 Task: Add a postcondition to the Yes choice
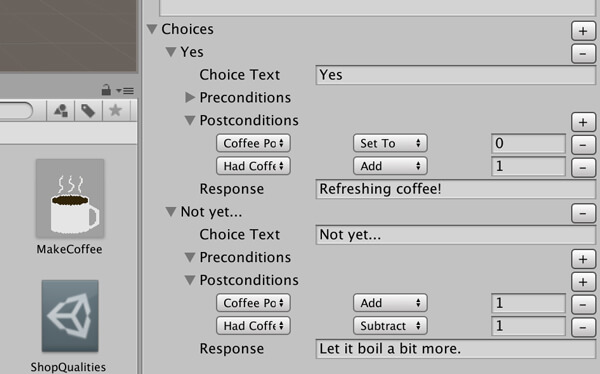point(583,122)
